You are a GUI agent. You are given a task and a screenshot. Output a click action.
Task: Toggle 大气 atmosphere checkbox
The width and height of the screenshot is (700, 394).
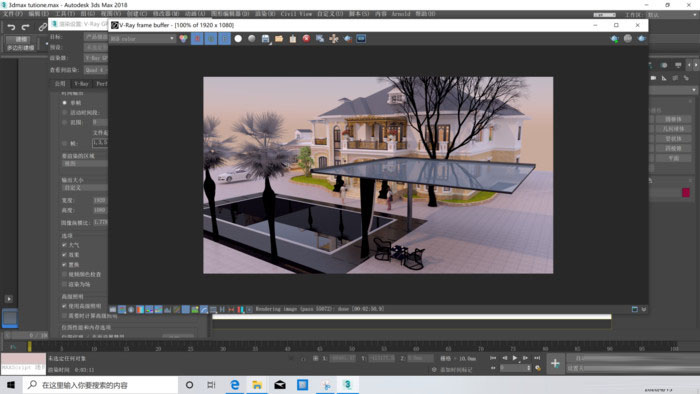coord(64,245)
